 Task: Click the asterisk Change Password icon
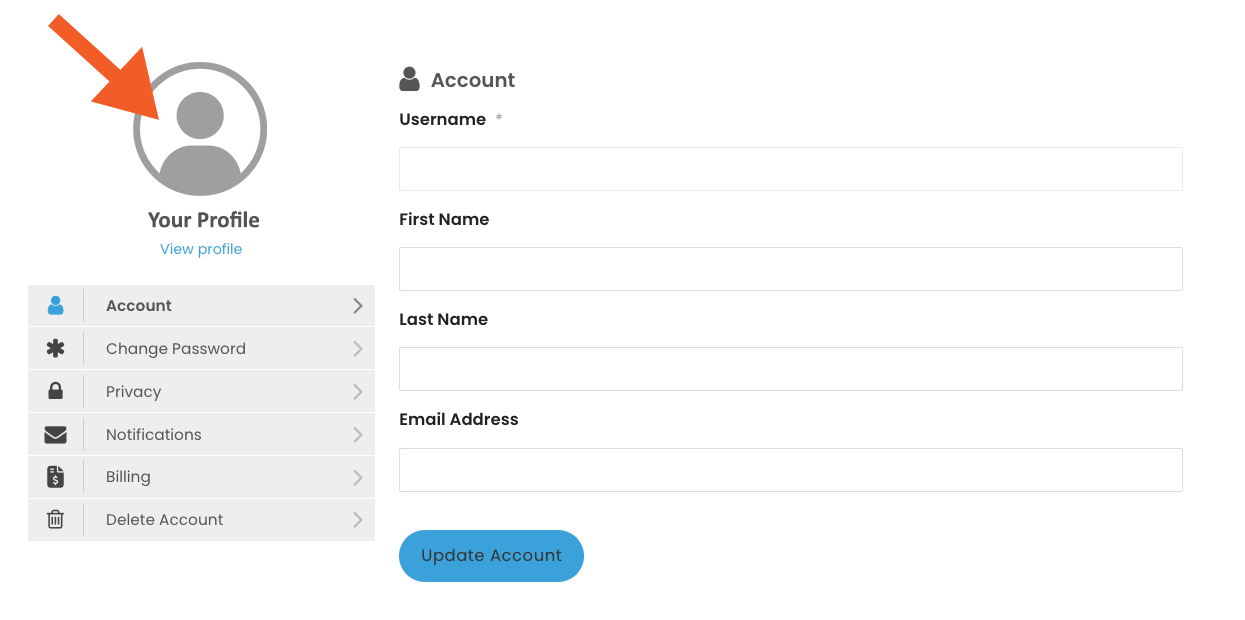point(55,349)
